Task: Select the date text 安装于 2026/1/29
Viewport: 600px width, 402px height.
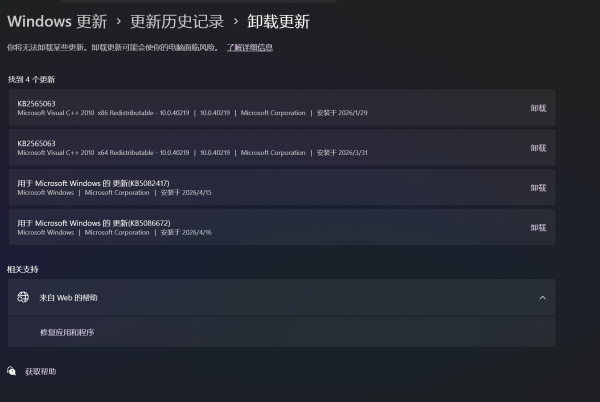Action: coord(342,113)
